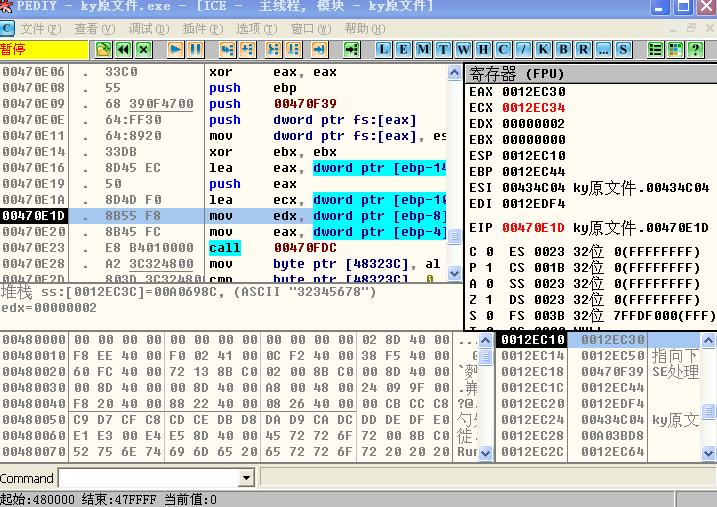
Task: Open the 窗口(W) menu
Action: click(x=311, y=29)
